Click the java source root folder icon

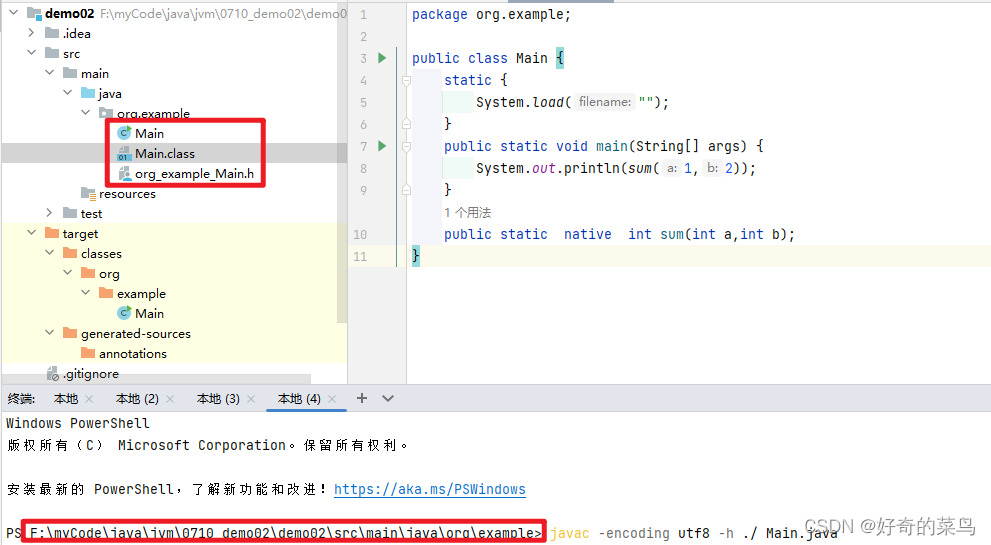[x=88, y=93]
